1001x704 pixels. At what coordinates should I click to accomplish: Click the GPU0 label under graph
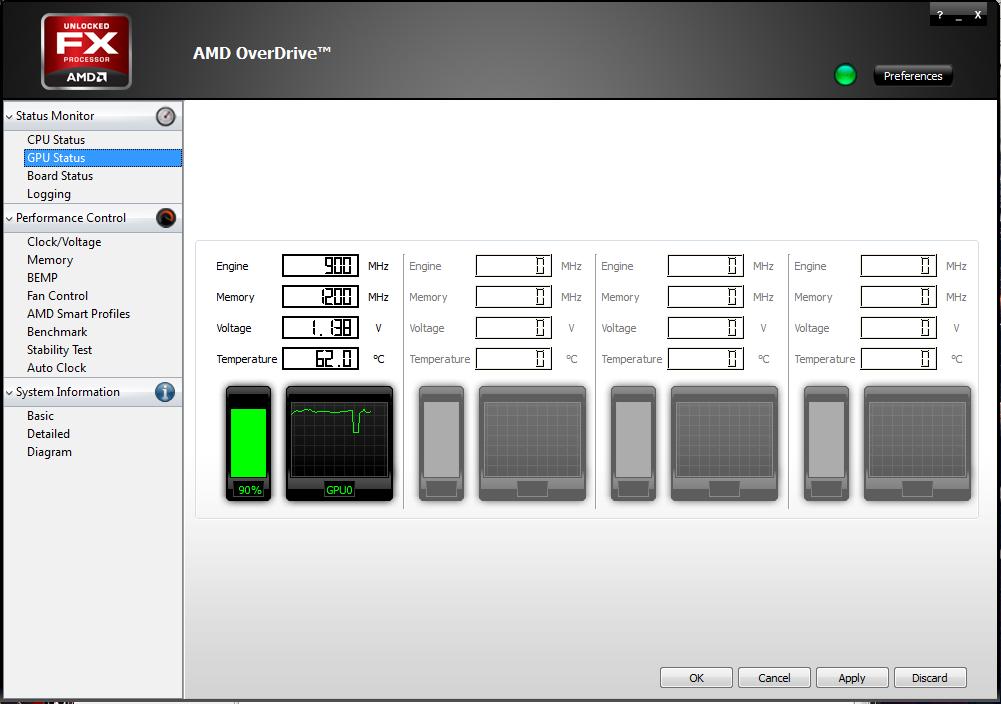tap(339, 490)
